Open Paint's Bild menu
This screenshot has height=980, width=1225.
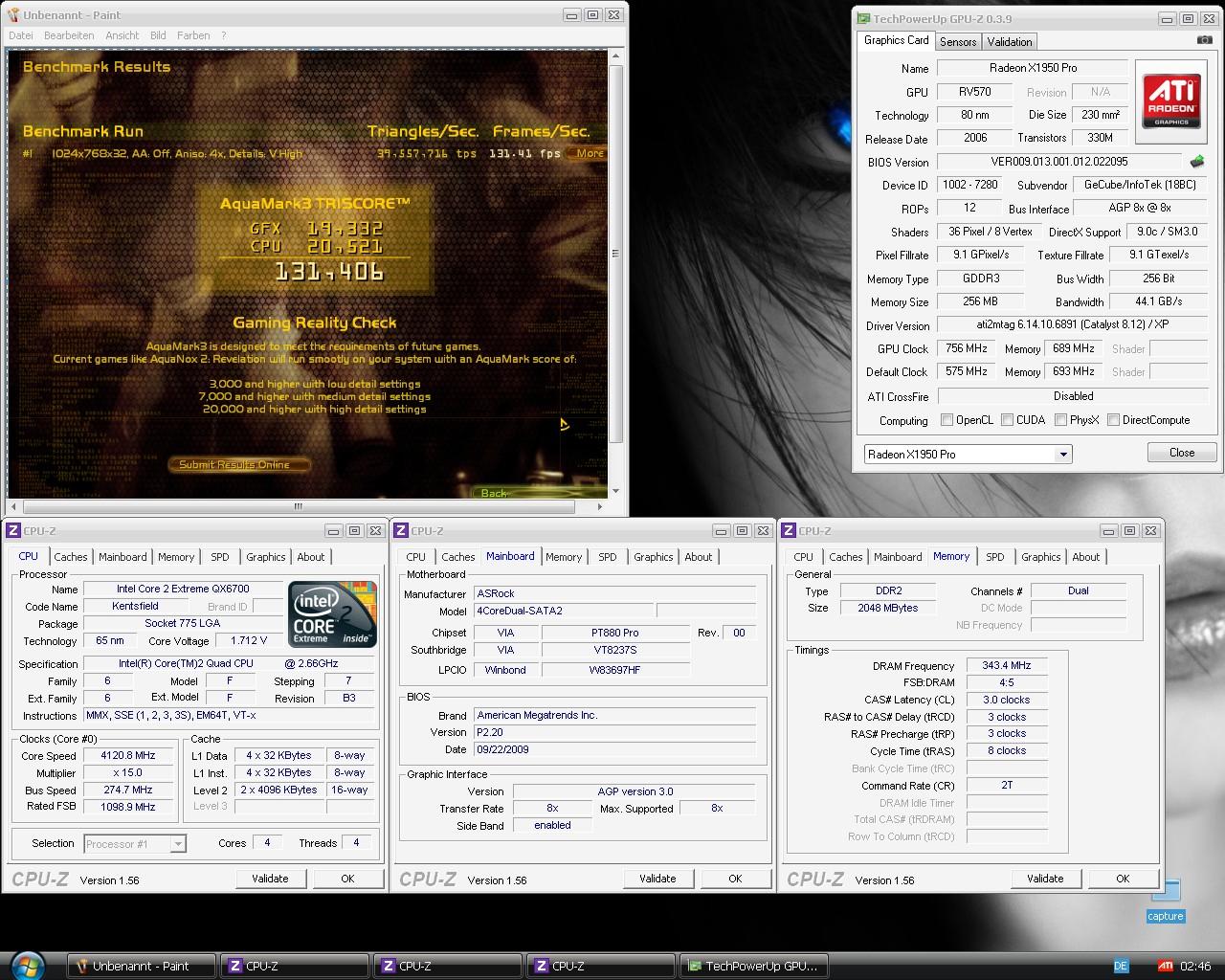[158, 35]
